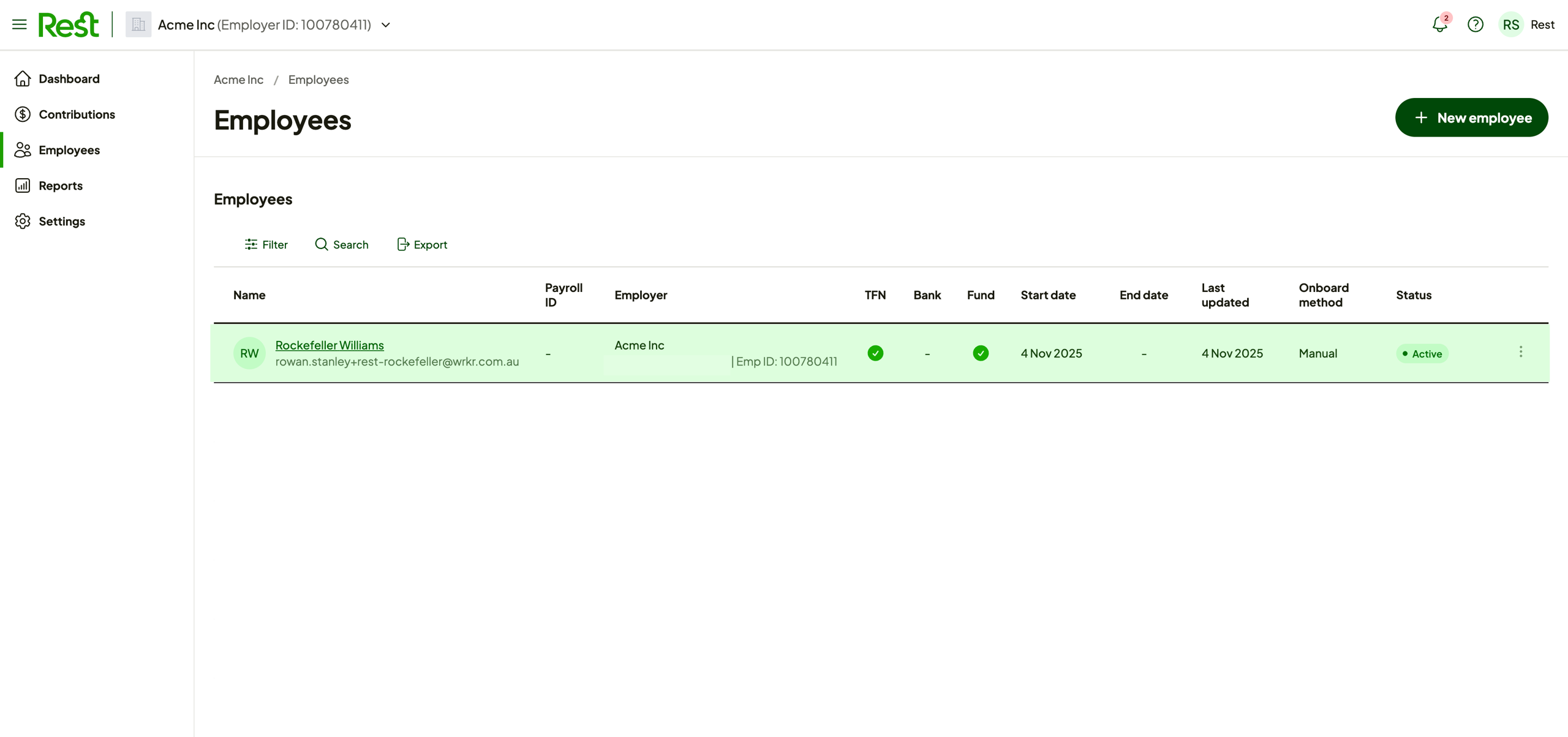Click the Fund green checkmark
This screenshot has width=1568, height=737.
point(980,353)
